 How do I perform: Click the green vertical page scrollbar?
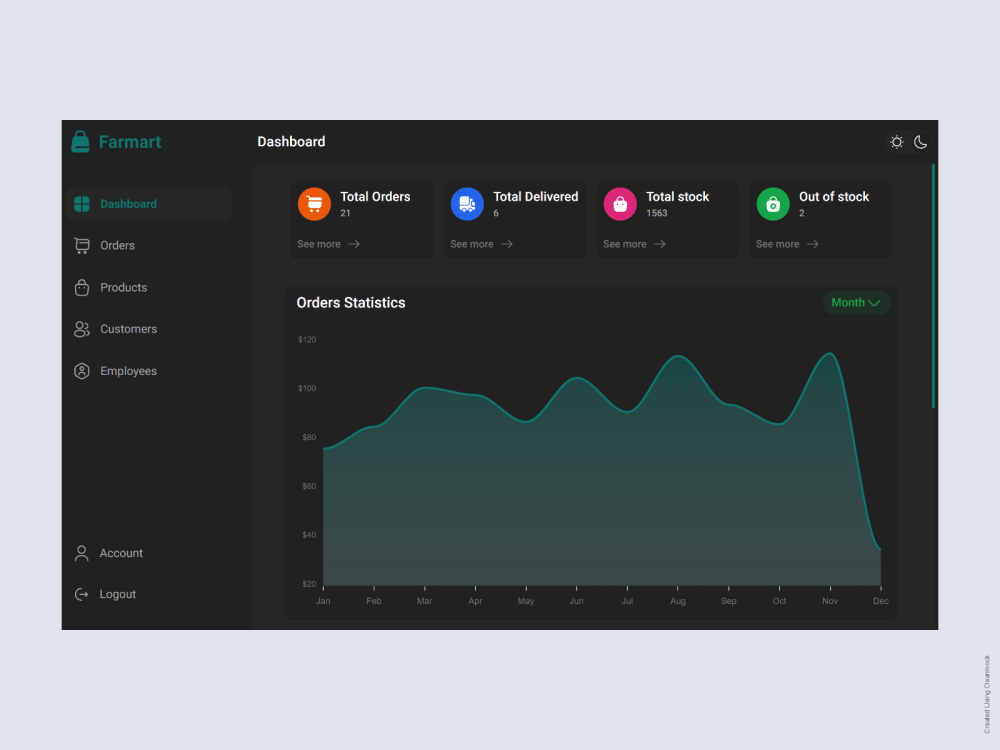coord(933,286)
